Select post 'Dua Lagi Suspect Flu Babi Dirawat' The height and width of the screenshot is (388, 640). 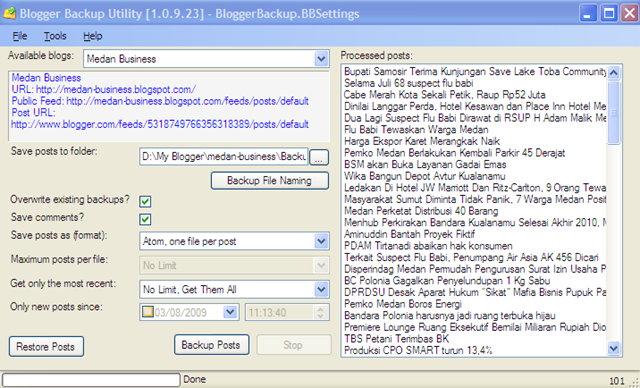475,118
